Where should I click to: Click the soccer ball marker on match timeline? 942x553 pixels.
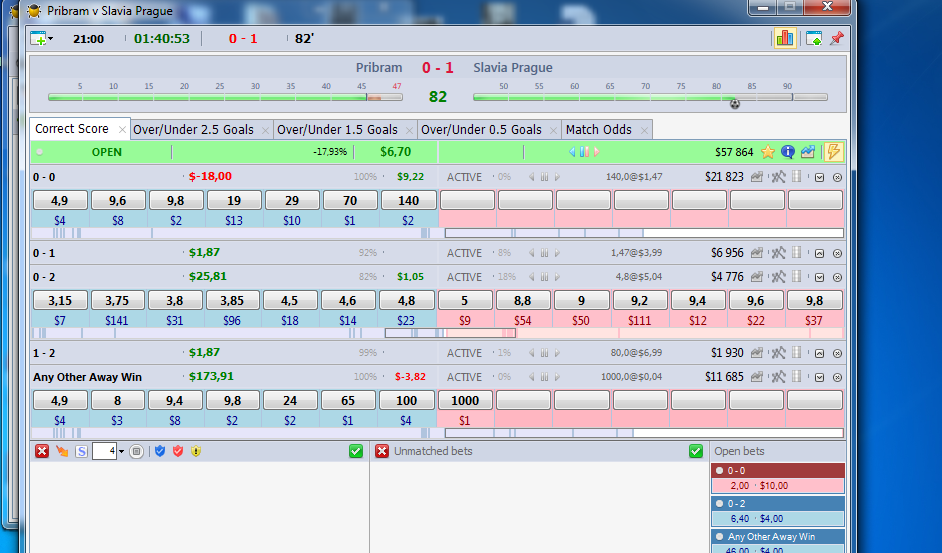pos(735,104)
